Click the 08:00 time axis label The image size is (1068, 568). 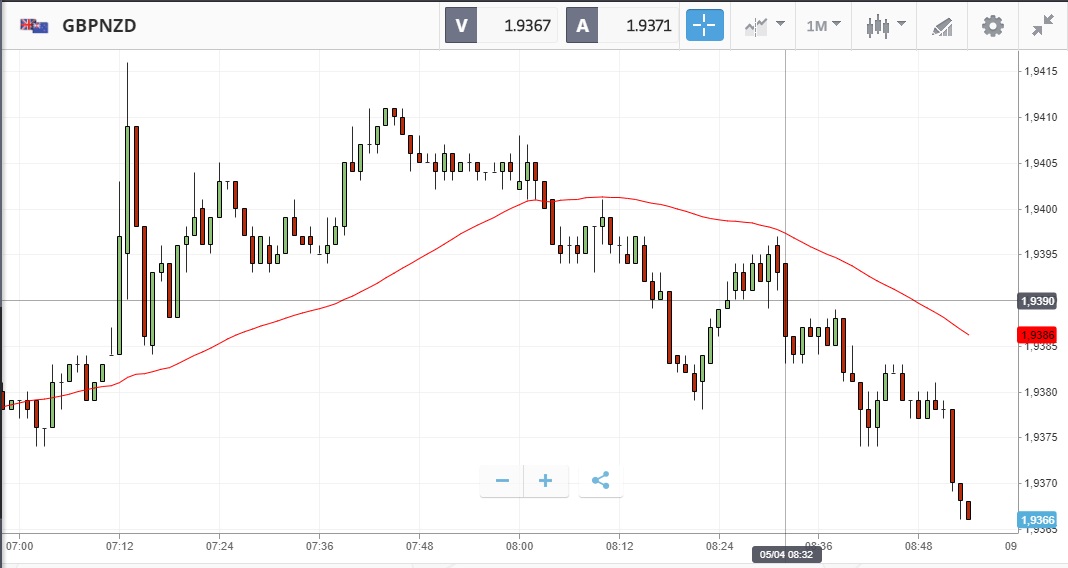[x=519, y=546]
